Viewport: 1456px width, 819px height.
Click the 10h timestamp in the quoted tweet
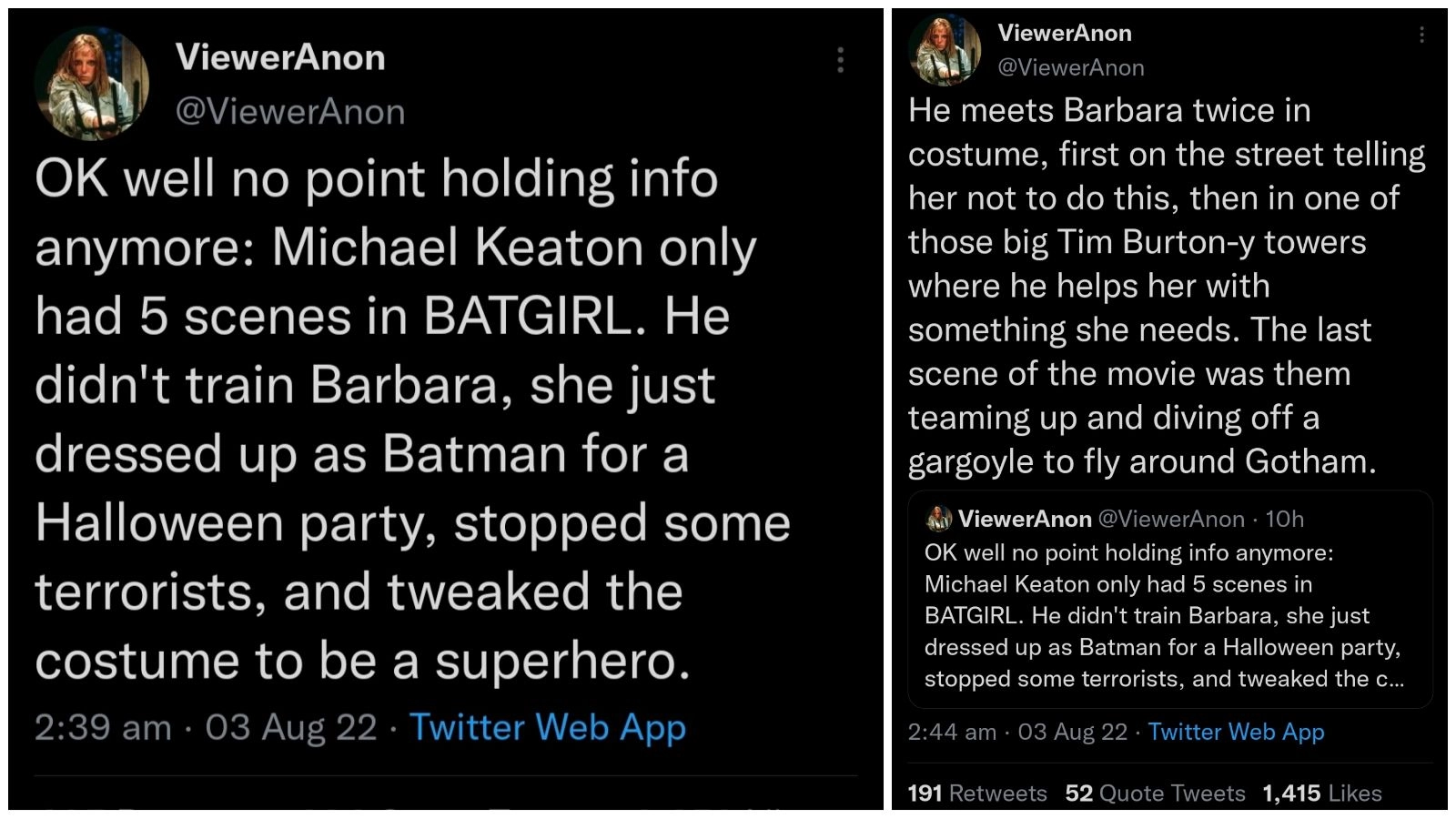1284,519
